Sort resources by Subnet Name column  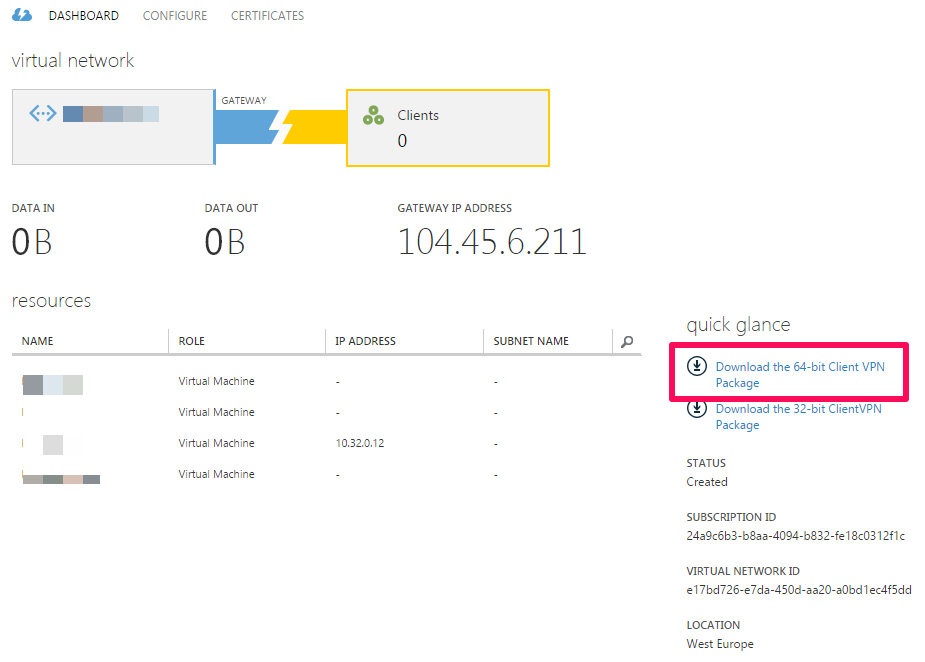[x=531, y=341]
